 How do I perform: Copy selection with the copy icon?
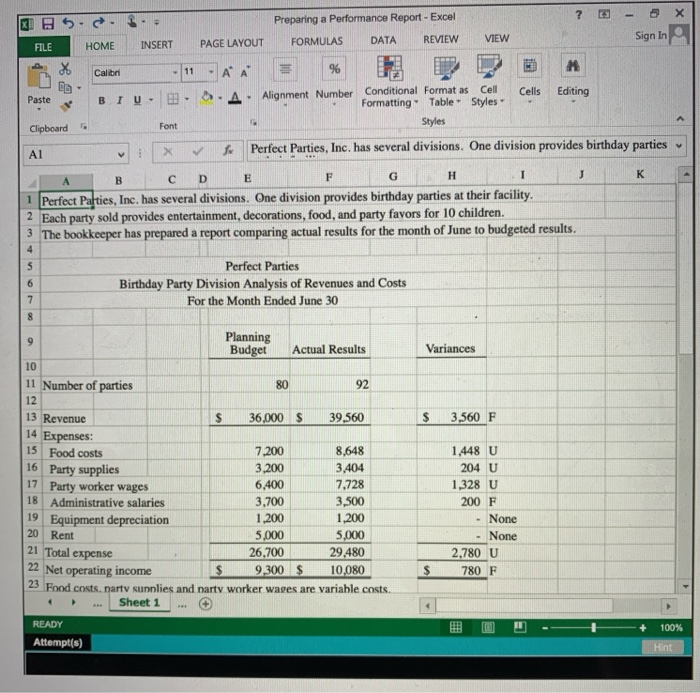[65, 87]
